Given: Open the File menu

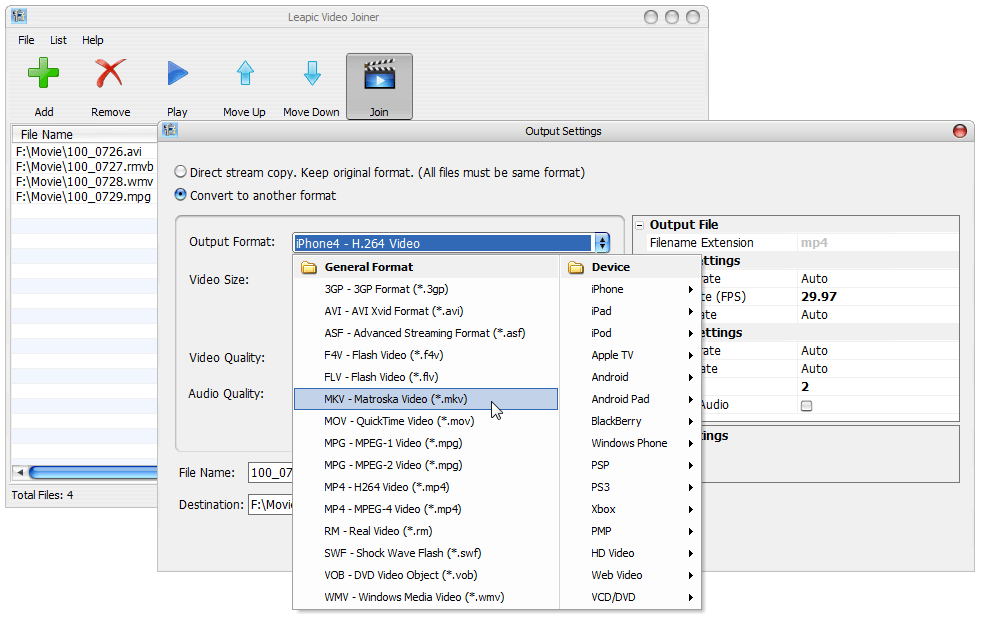Looking at the screenshot, I should point(26,40).
